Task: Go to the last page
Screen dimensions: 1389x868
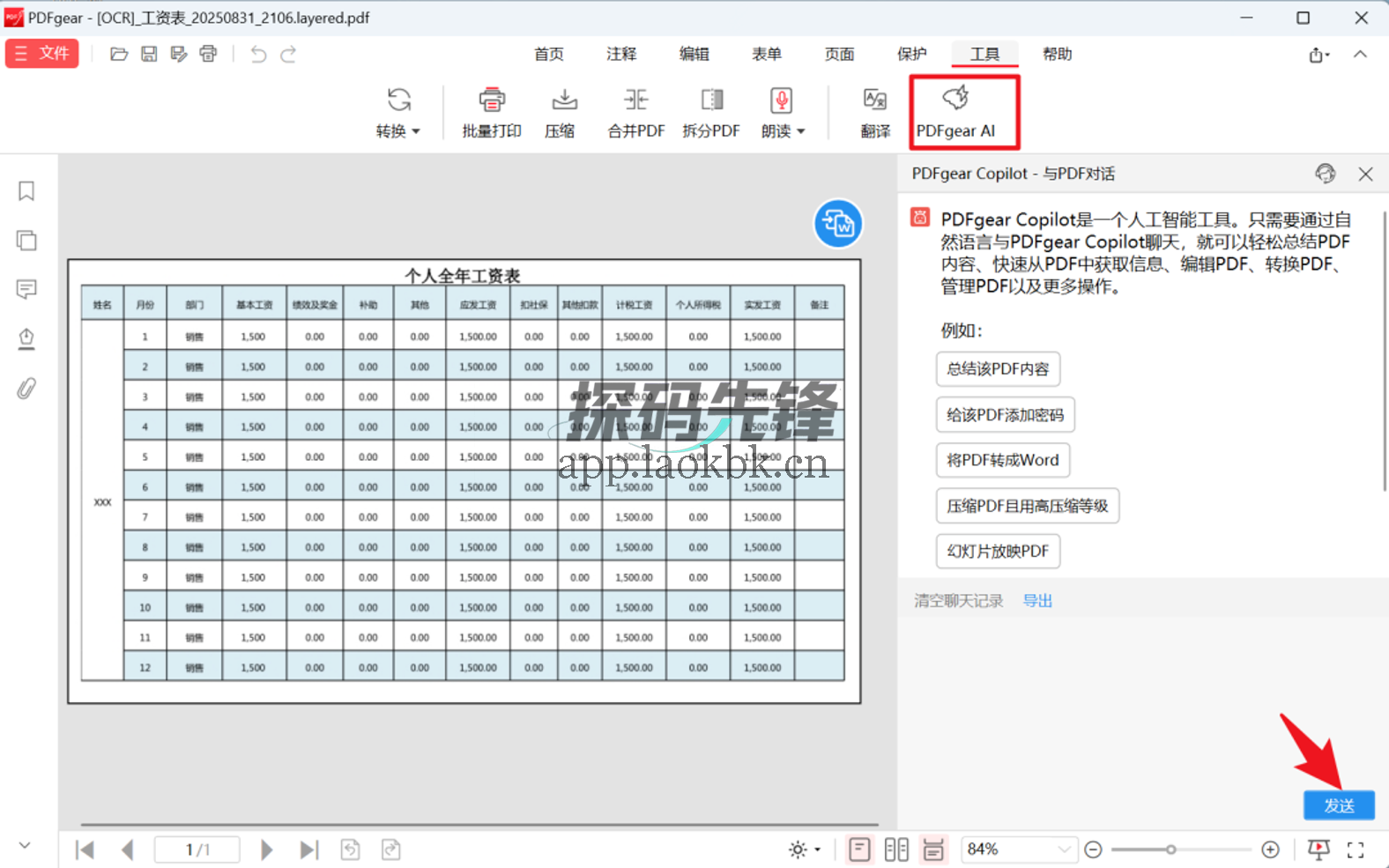Action: [308, 849]
